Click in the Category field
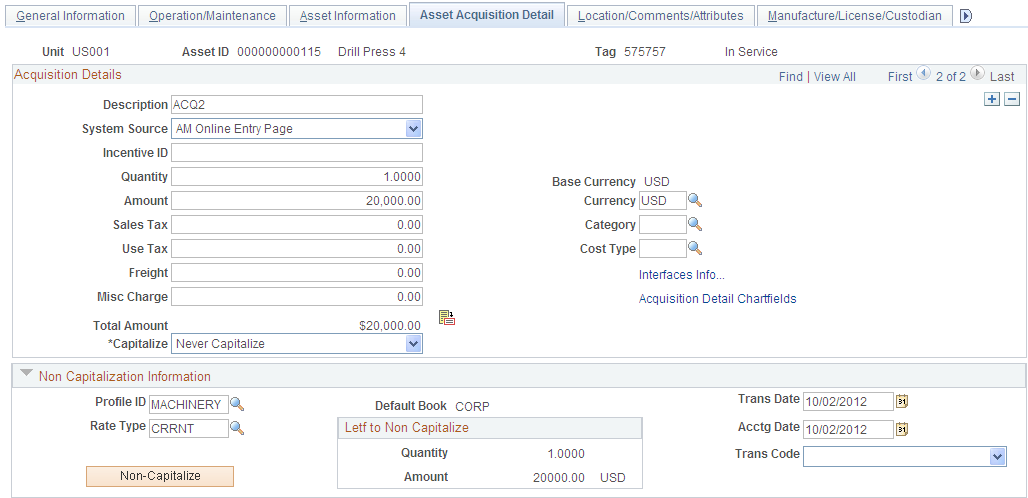This screenshot has height=498, width=1028. [663, 225]
